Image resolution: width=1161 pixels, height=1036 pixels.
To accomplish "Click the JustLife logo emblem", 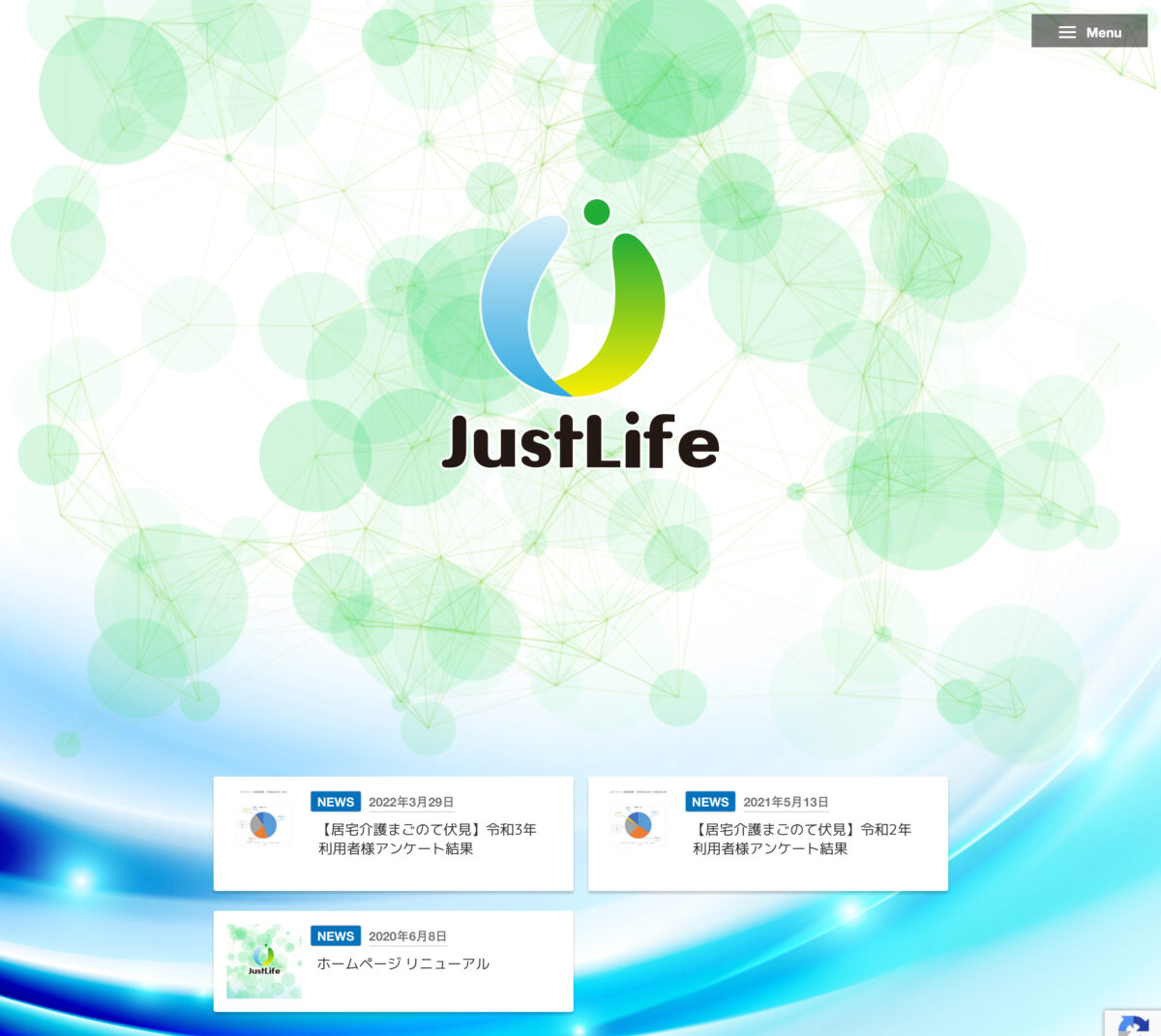I will (x=573, y=298).
